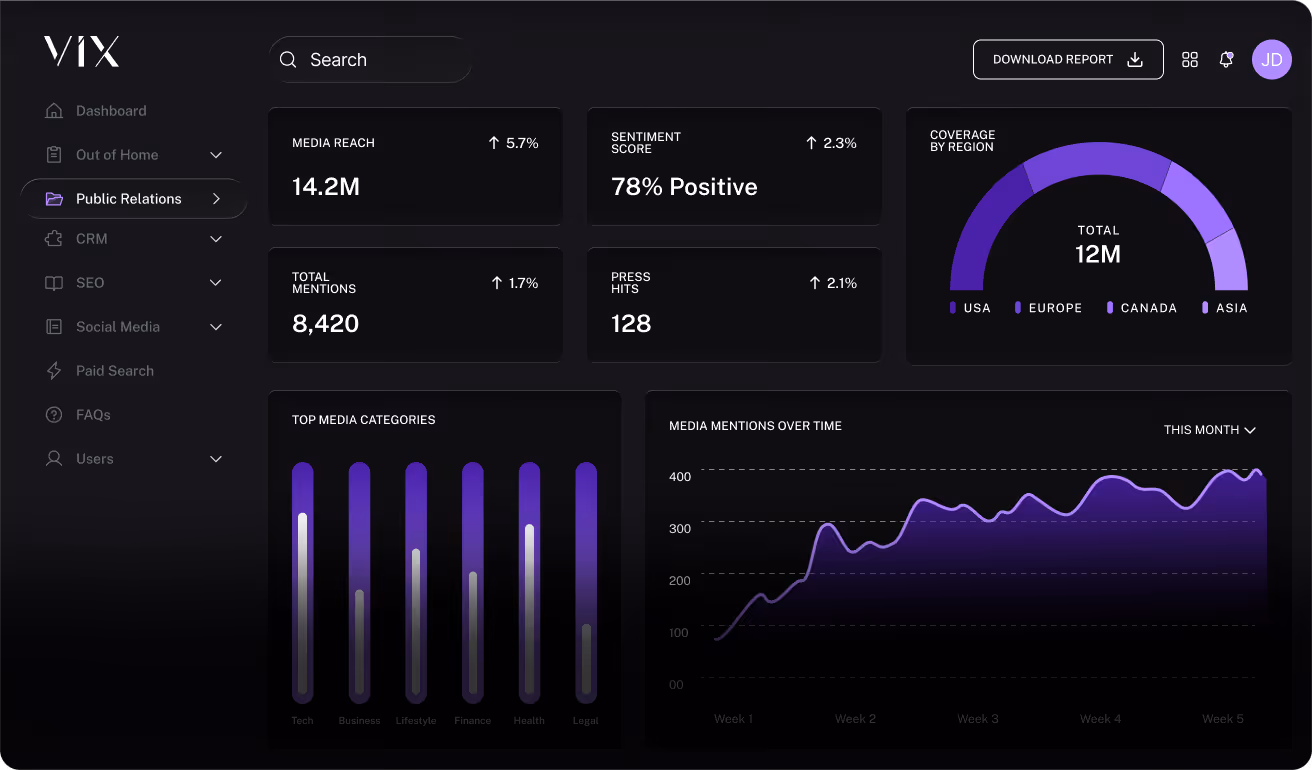
Task: Click the Download Report button
Action: [1068, 60]
